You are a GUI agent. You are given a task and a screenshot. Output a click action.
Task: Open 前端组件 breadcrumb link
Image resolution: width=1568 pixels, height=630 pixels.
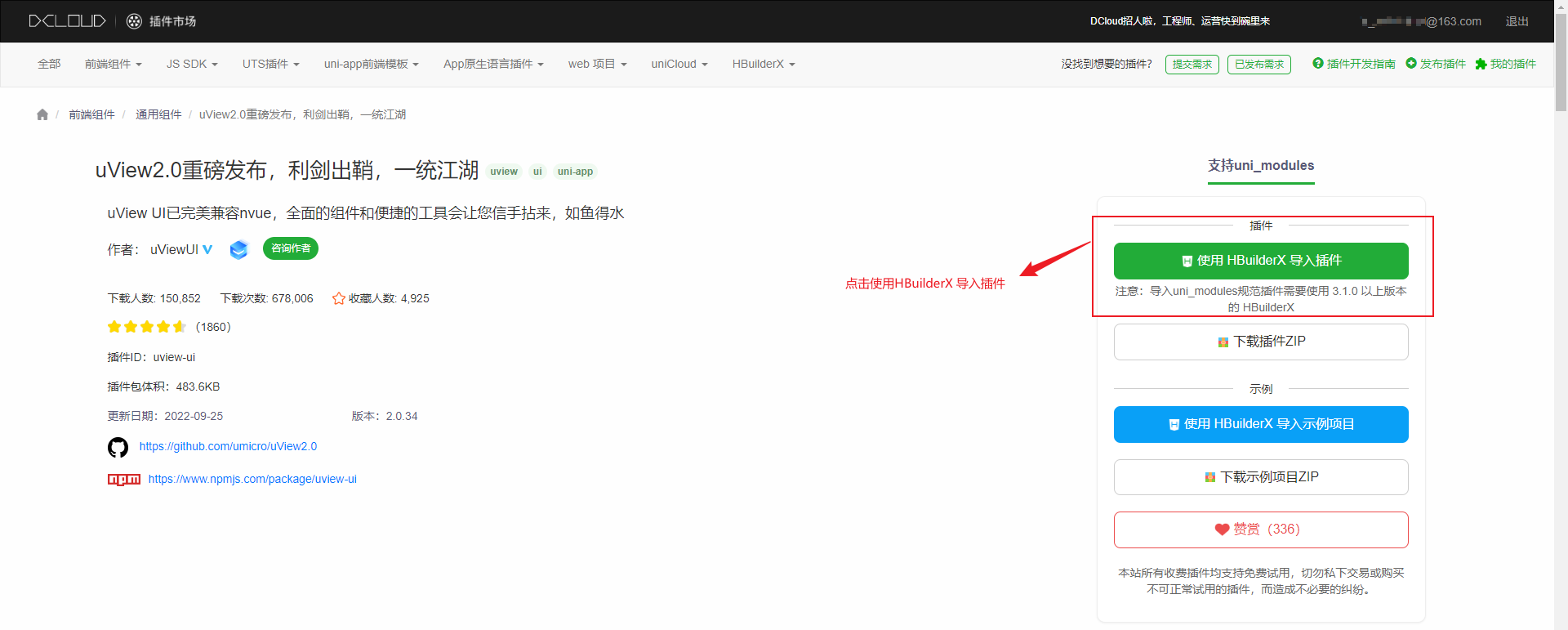91,114
